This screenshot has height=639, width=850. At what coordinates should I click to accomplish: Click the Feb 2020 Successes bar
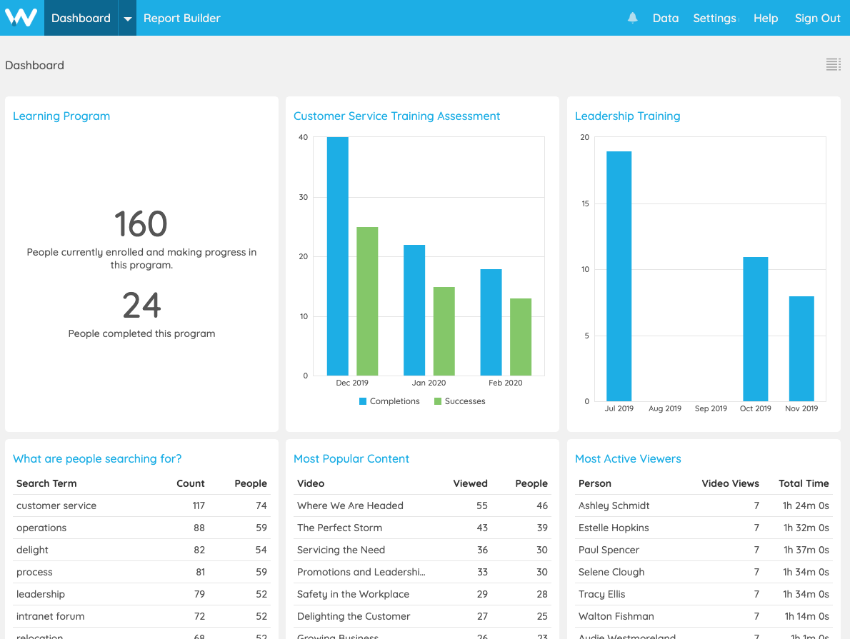pos(520,337)
